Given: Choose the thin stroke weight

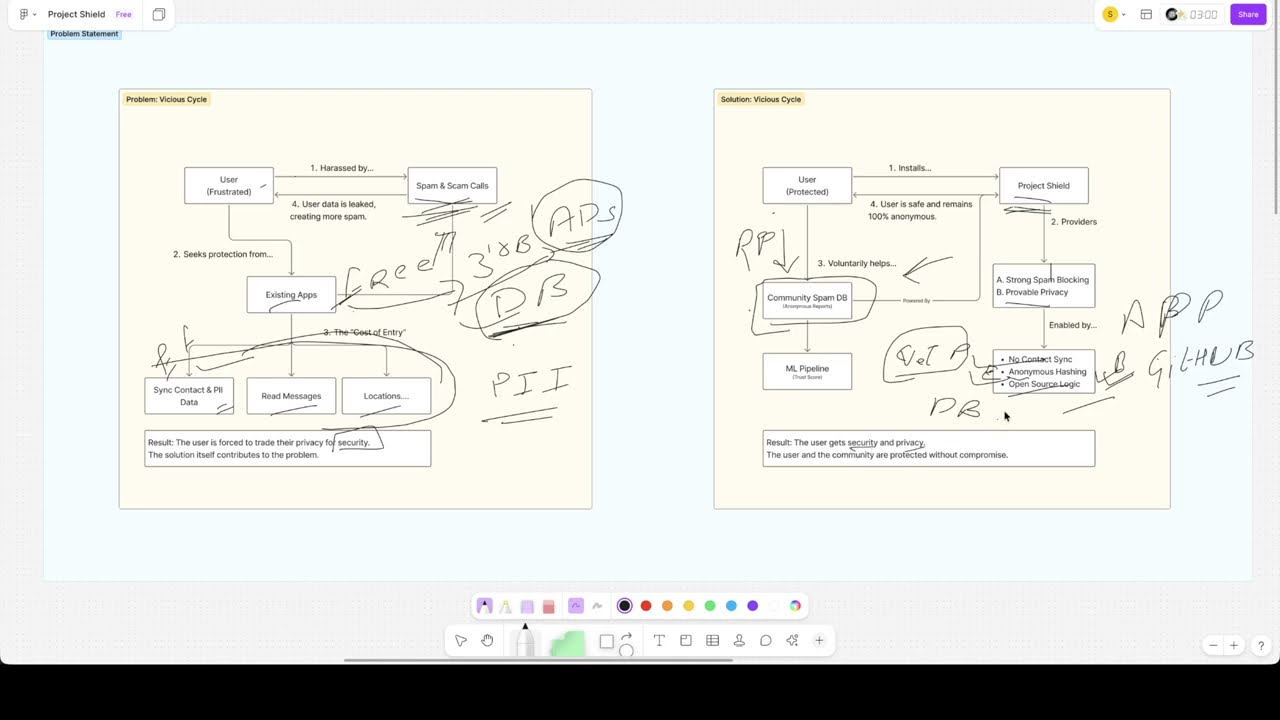Looking at the screenshot, I should [x=576, y=606].
